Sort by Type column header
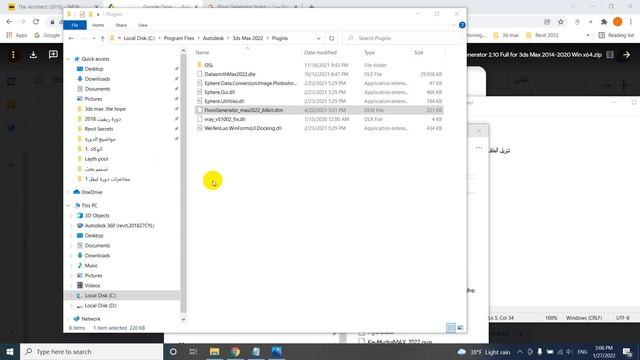Image resolution: width=640 pixels, height=360 pixels. coord(369,53)
